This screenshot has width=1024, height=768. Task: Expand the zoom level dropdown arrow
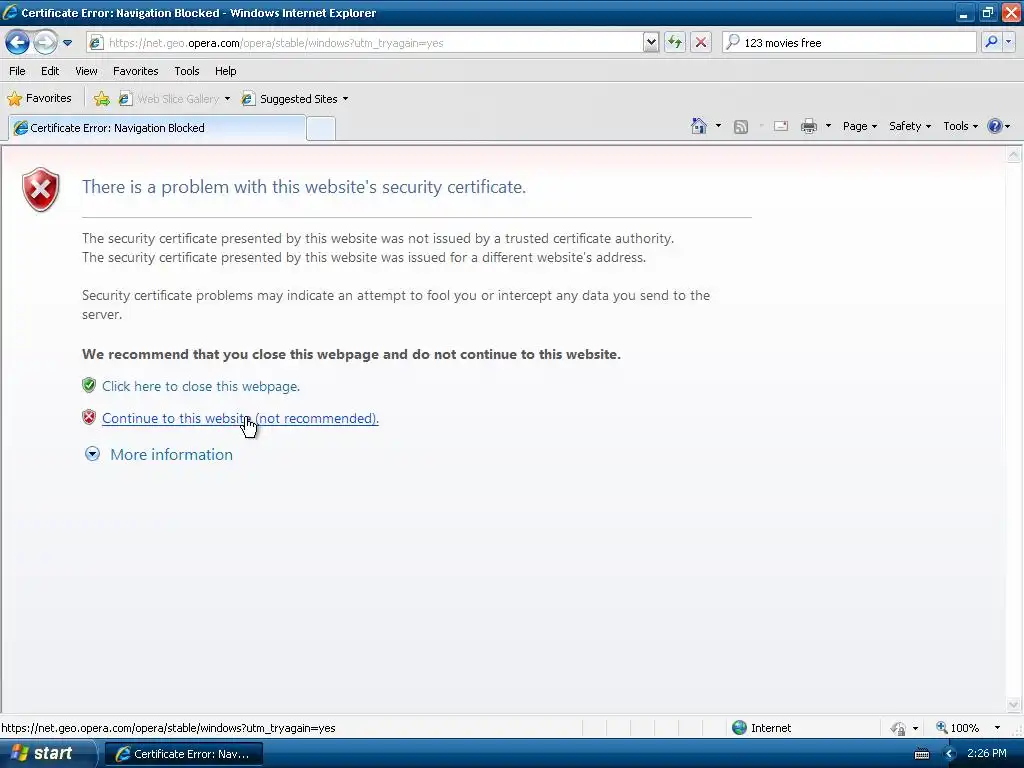[x=997, y=728]
